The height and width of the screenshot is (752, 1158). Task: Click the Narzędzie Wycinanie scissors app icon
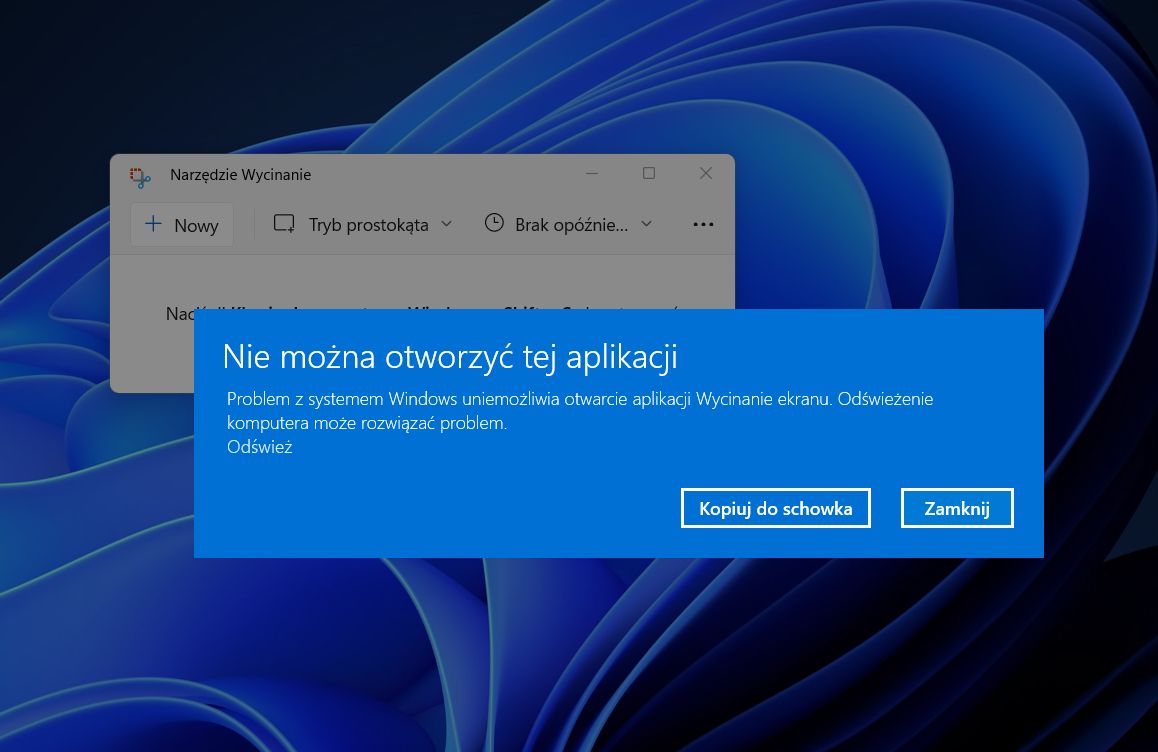140,177
